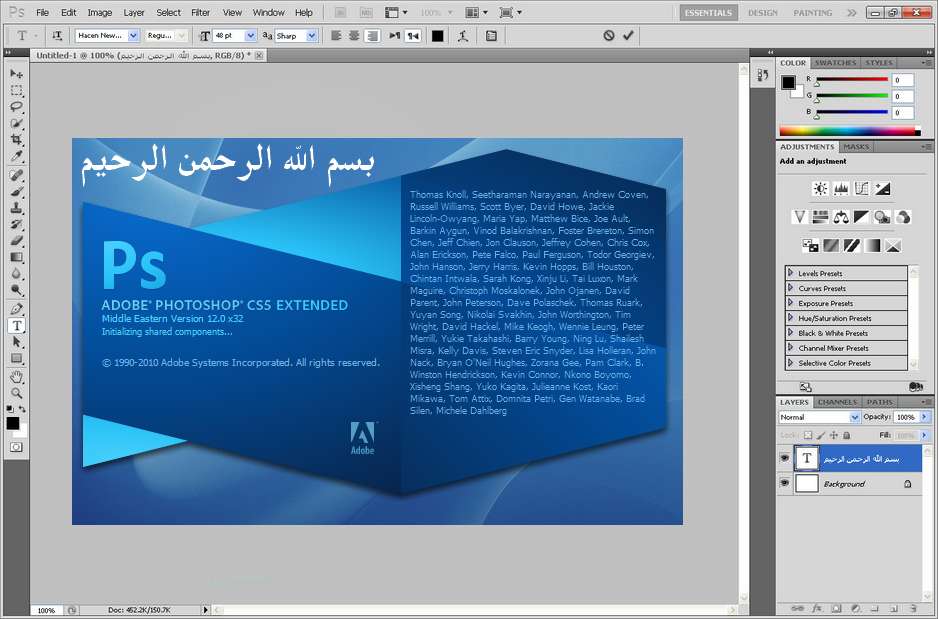The width and height of the screenshot is (938, 619).
Task: Hide the Arabic text layer
Action: point(784,458)
